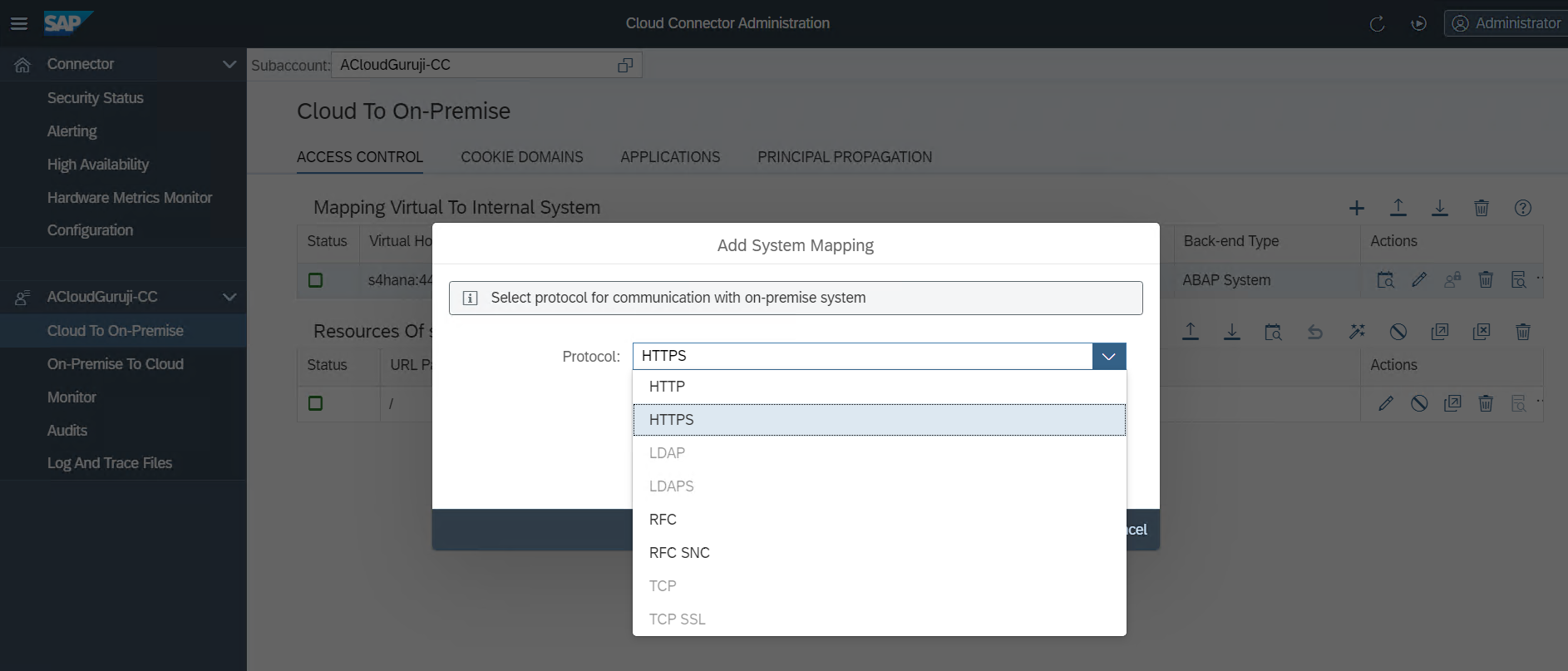Toggle status checkbox of s4hana mapping row
This screenshot has width=1568, height=671.
tap(315, 280)
